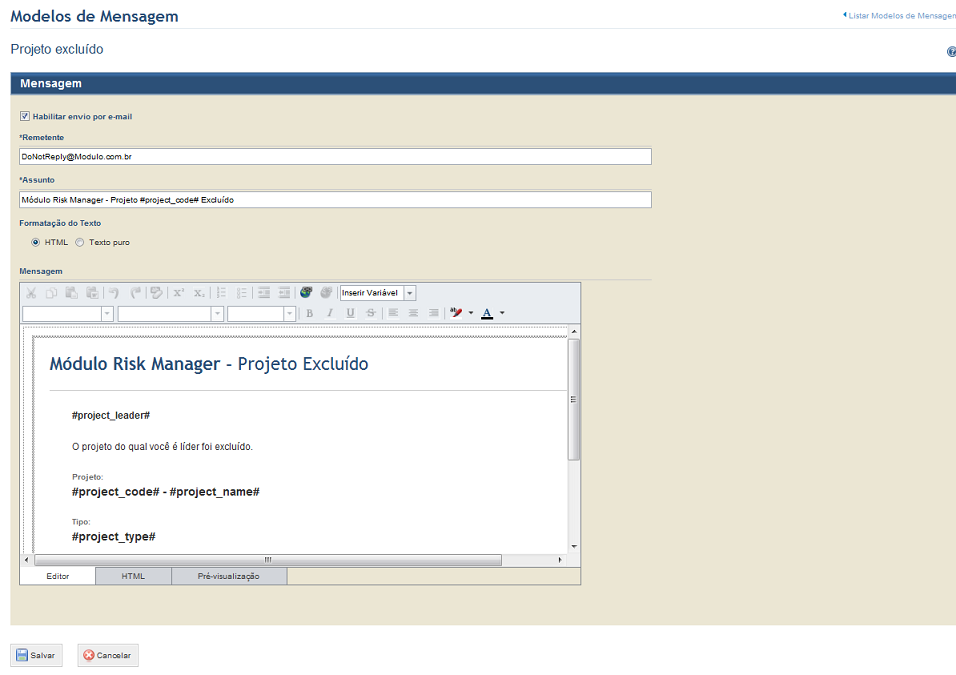
Task: Toggle Habilitar envio por e-mail checkbox
Action: point(25,116)
